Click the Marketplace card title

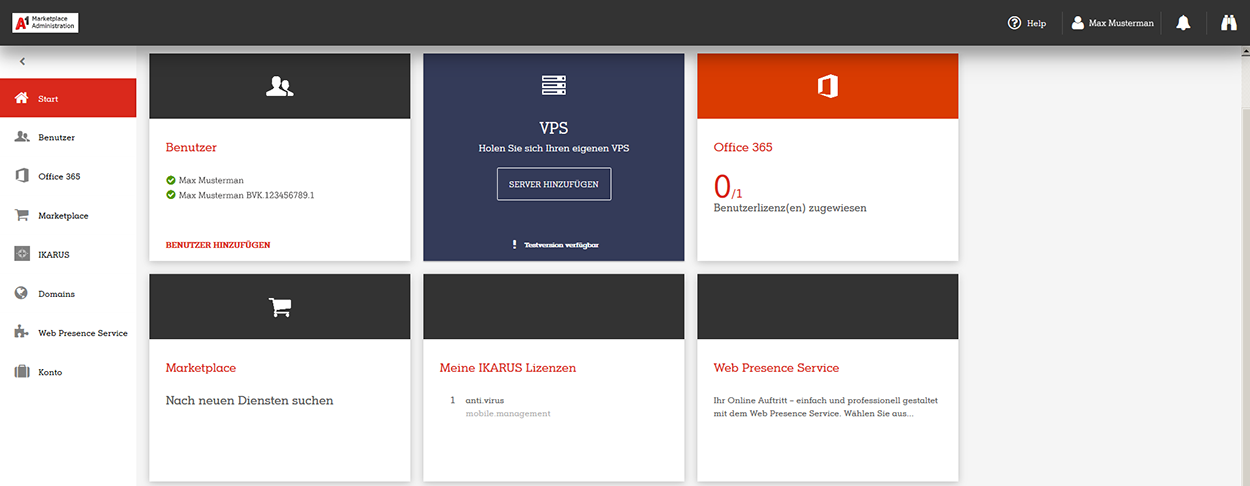[201, 368]
